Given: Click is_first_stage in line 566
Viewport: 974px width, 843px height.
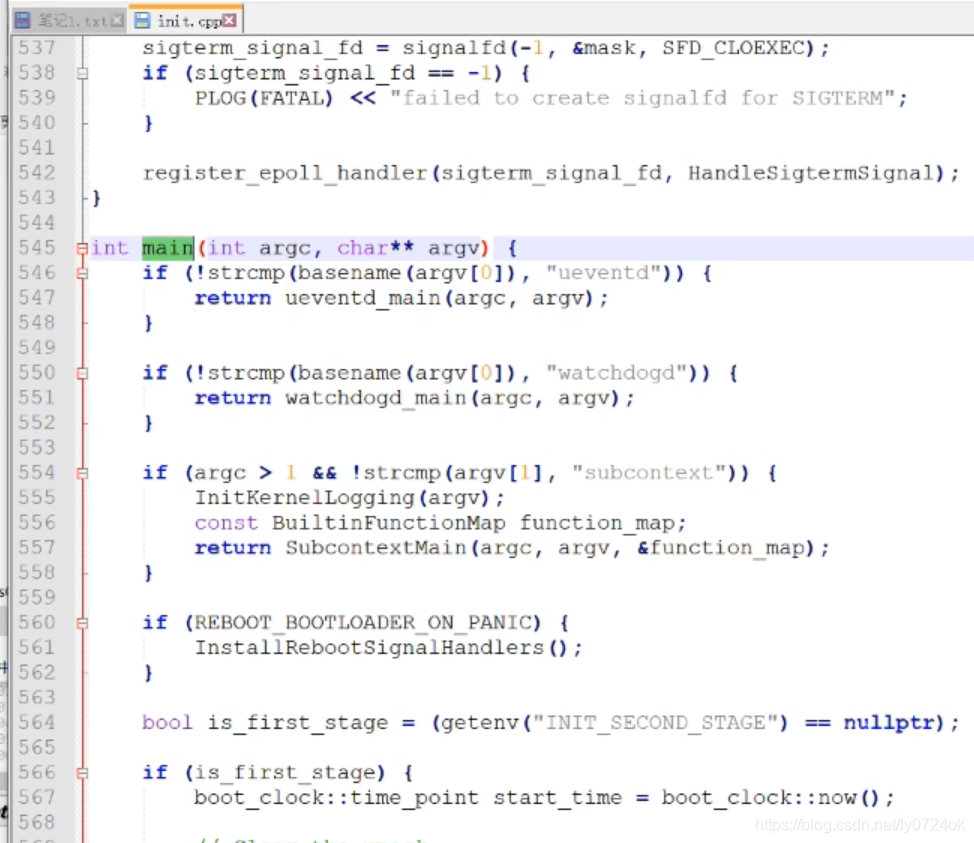Looking at the screenshot, I should tap(285, 773).
